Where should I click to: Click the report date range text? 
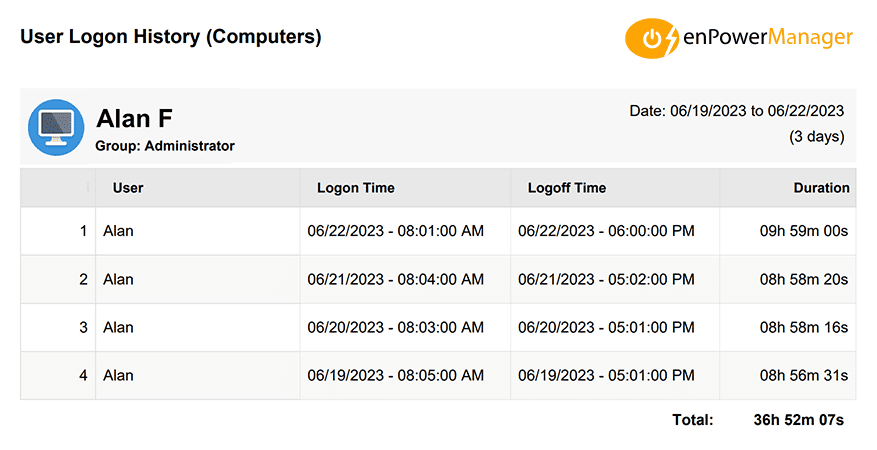[736, 111]
